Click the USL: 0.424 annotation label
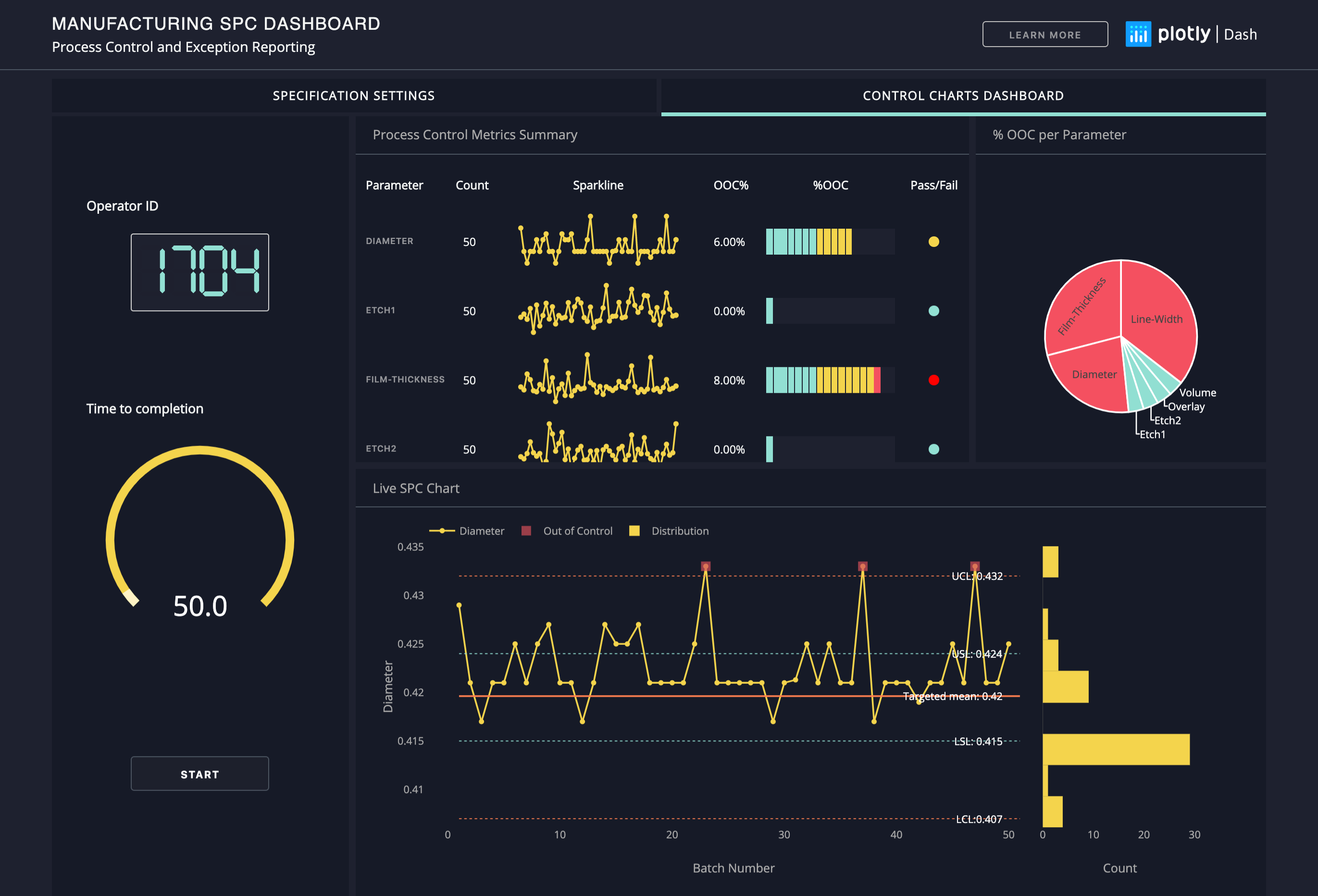The height and width of the screenshot is (896, 1318). pos(977,654)
